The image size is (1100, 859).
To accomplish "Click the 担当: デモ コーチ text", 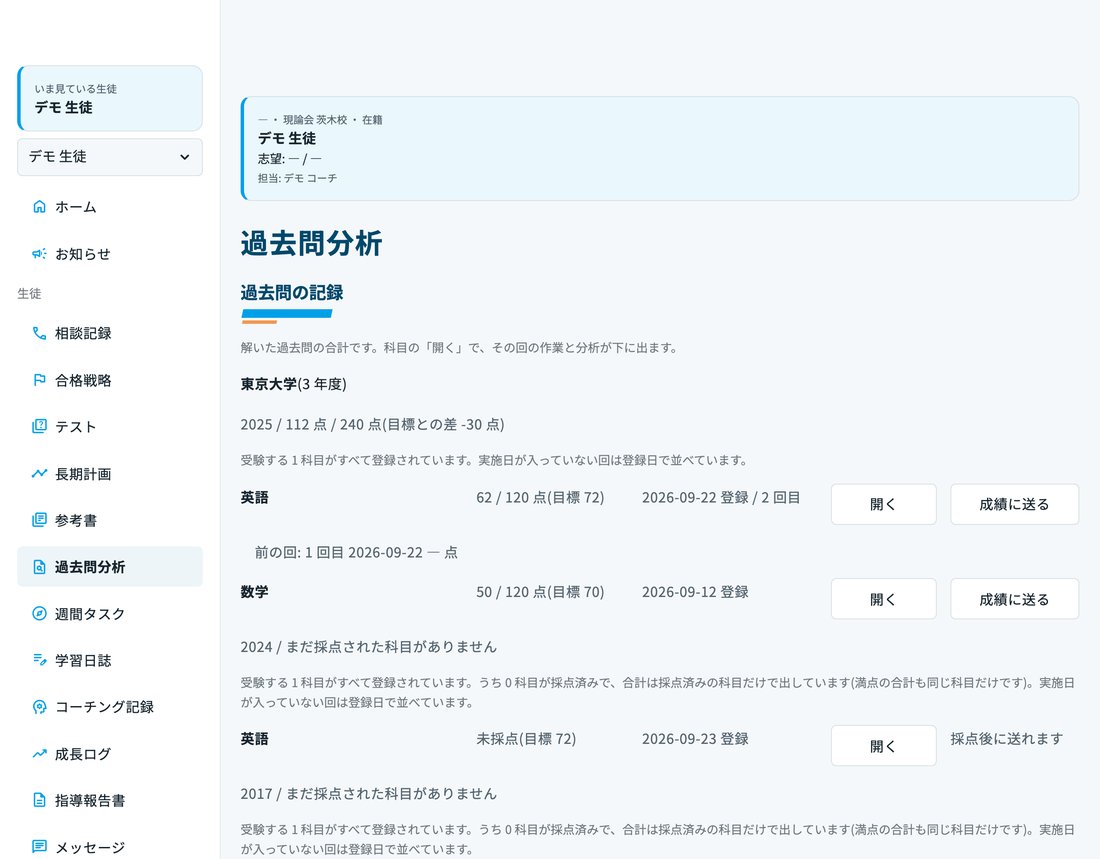I will (297, 178).
